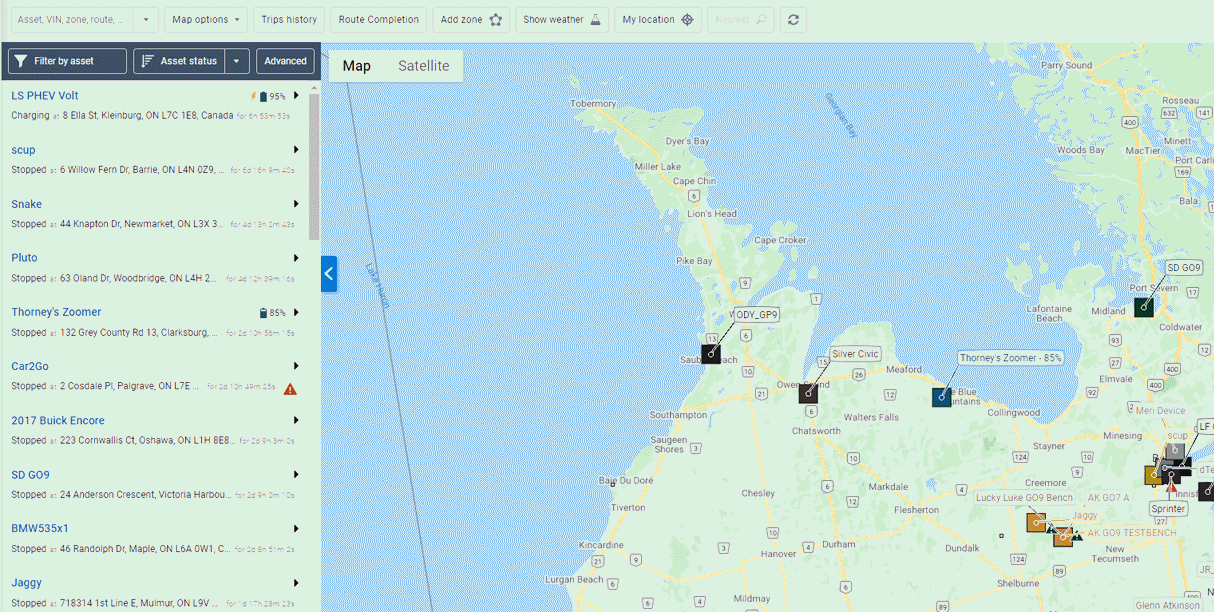Toggle Show weather overlay
Screen dimensions: 1214x612
click(x=561, y=20)
